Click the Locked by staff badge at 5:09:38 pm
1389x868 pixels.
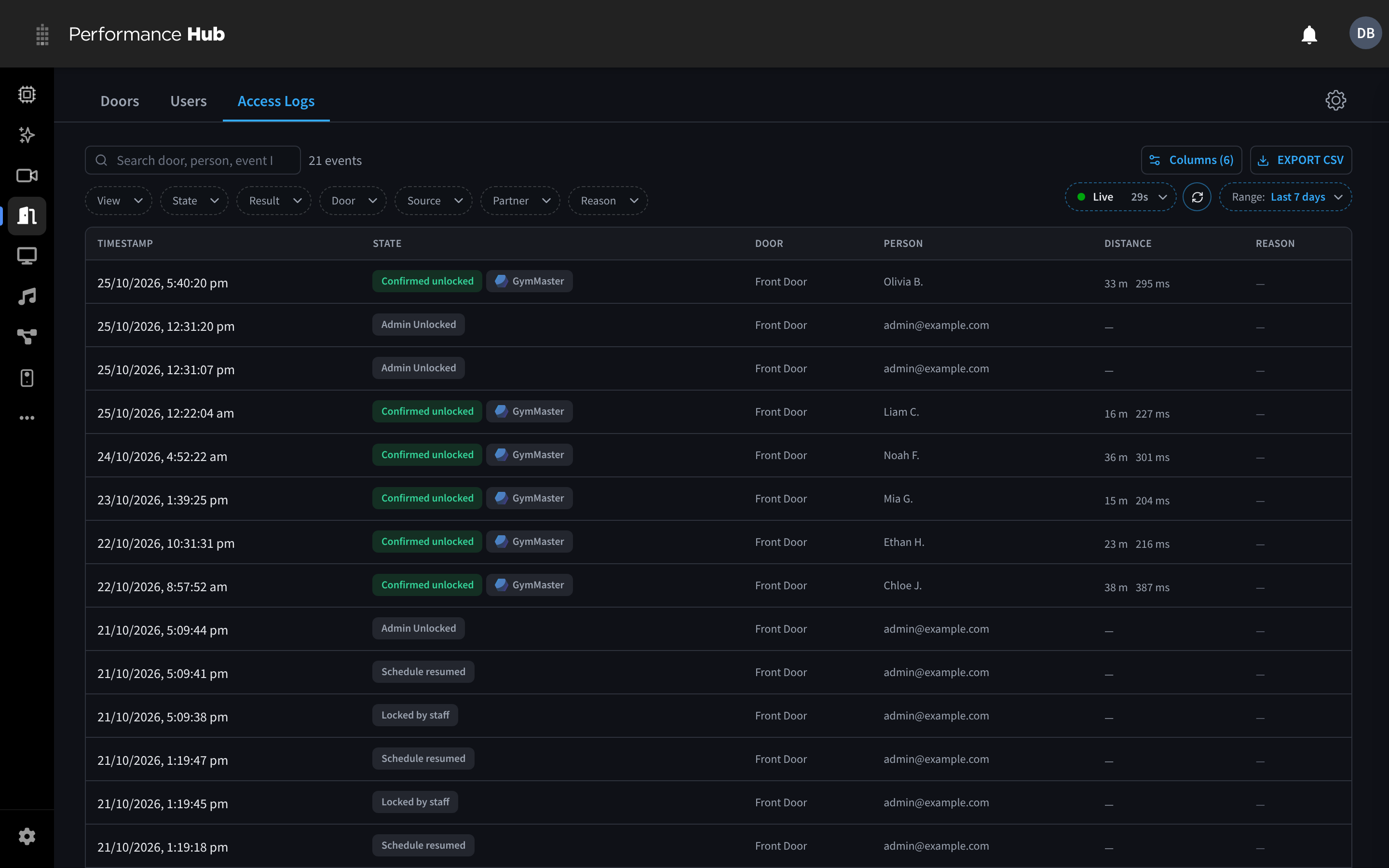point(416,715)
